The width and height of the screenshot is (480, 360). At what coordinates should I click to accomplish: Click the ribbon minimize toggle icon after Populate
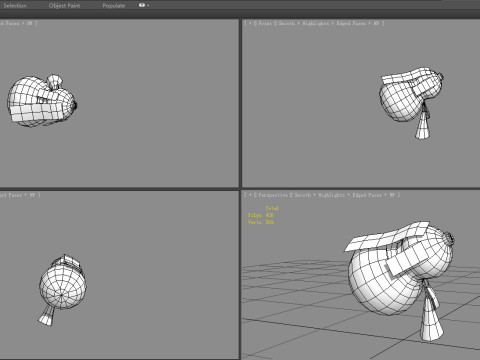[x=142, y=5]
